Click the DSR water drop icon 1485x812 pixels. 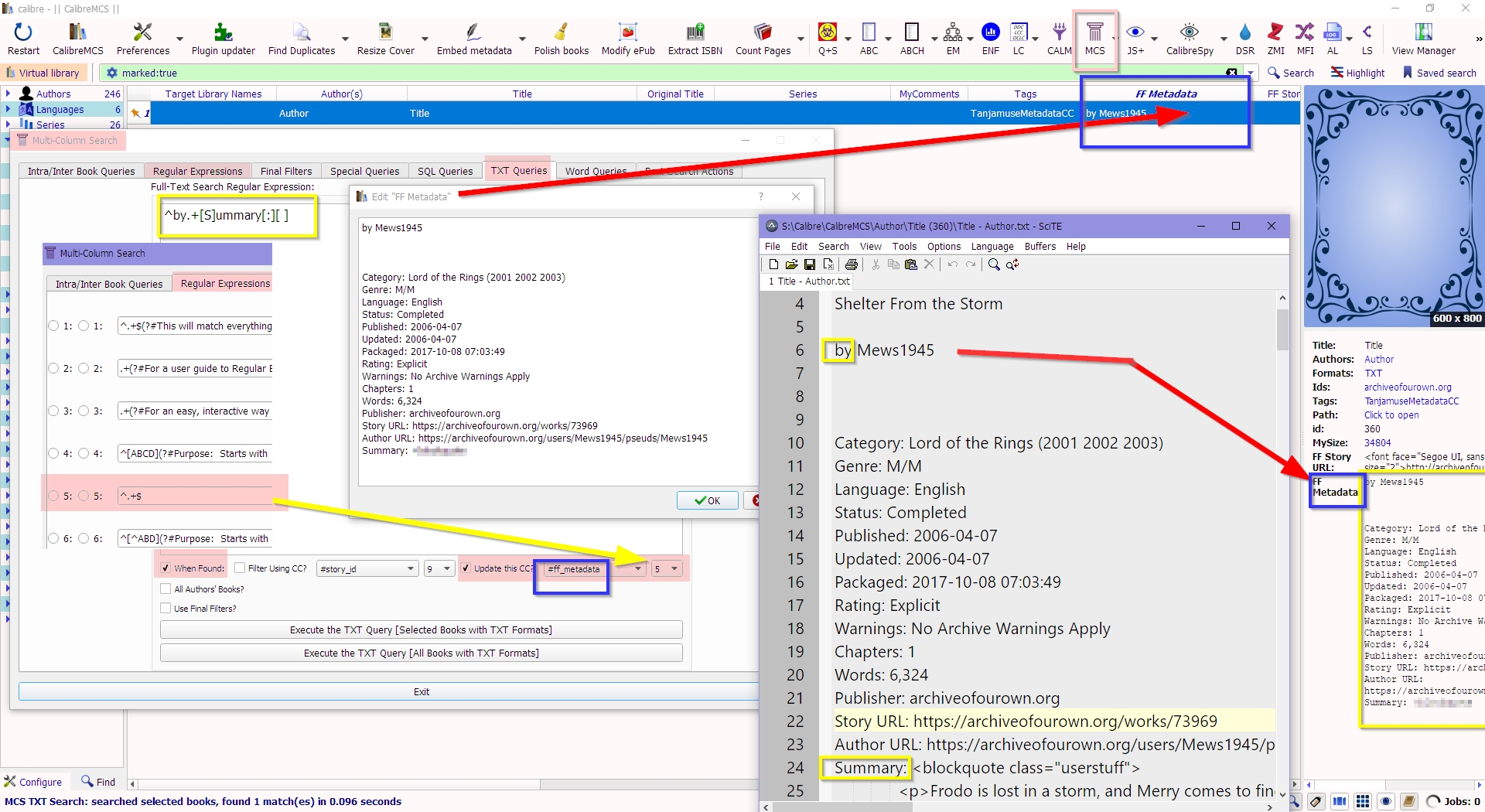point(1244,32)
